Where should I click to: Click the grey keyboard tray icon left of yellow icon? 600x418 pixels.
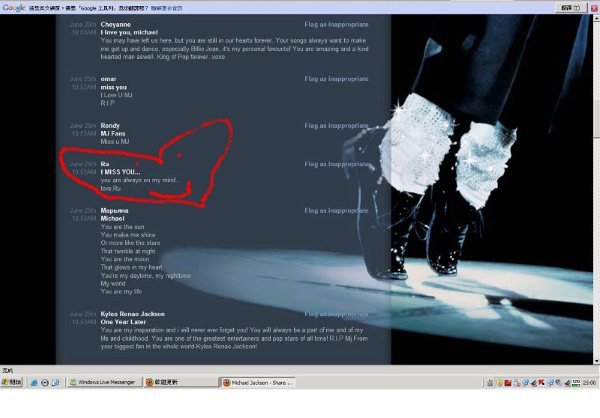[x=490, y=382]
